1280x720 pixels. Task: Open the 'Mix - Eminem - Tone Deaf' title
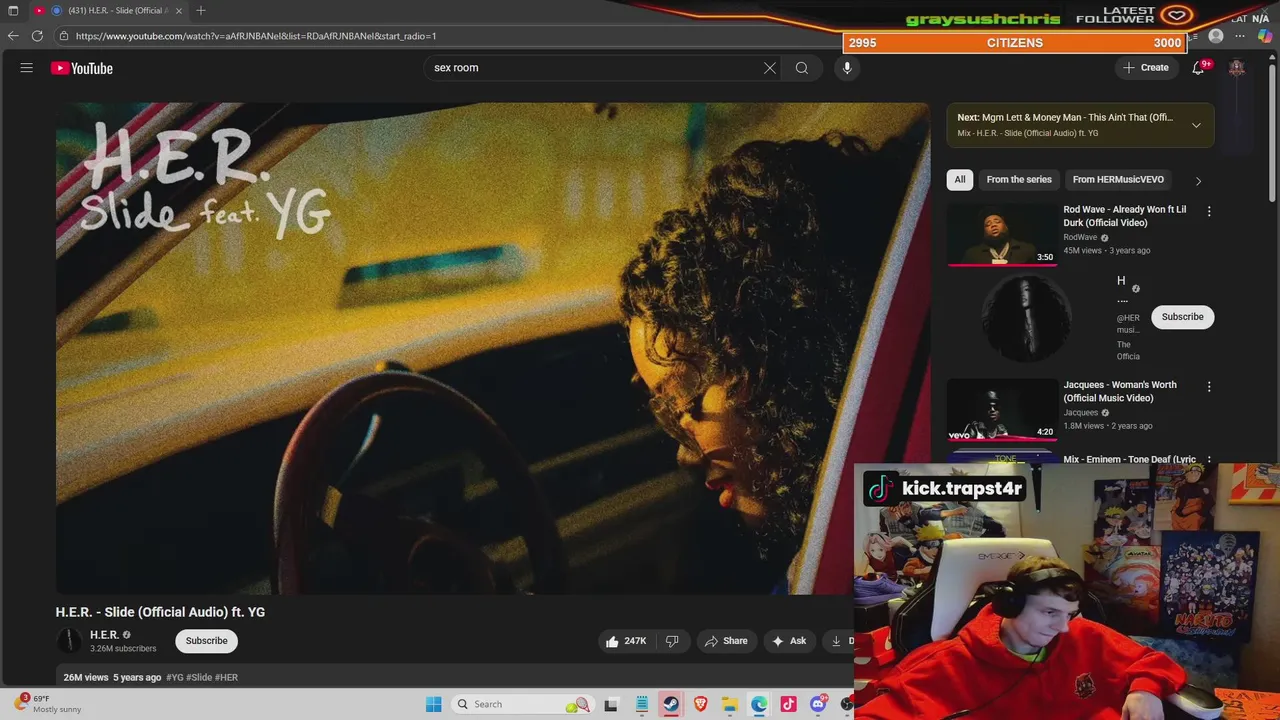pyautogui.click(x=1129, y=459)
